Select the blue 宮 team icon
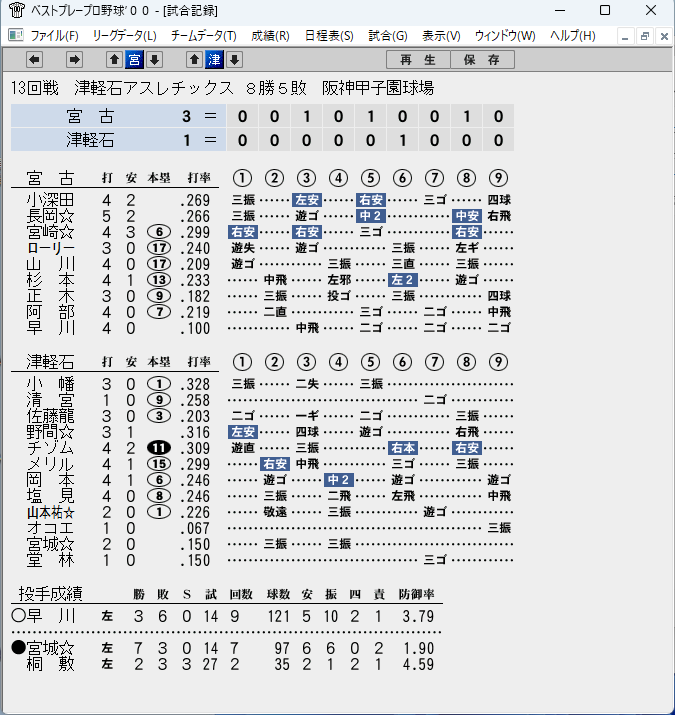 point(135,59)
